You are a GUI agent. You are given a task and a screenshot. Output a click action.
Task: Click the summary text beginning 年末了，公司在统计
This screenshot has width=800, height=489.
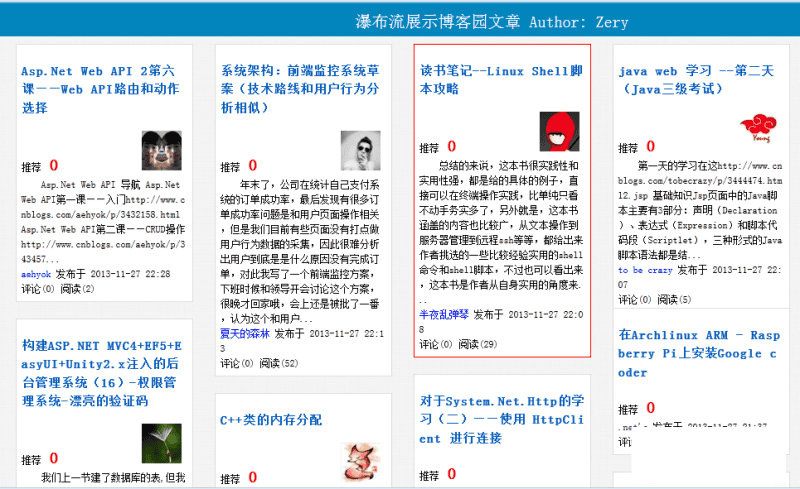coord(300,252)
